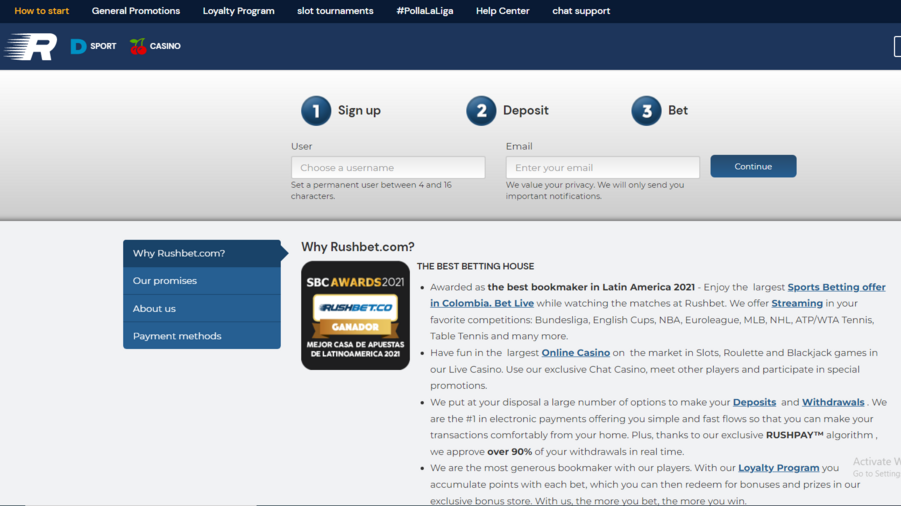Open slot tournaments page
Image resolution: width=901 pixels, height=506 pixels.
pyautogui.click(x=335, y=11)
